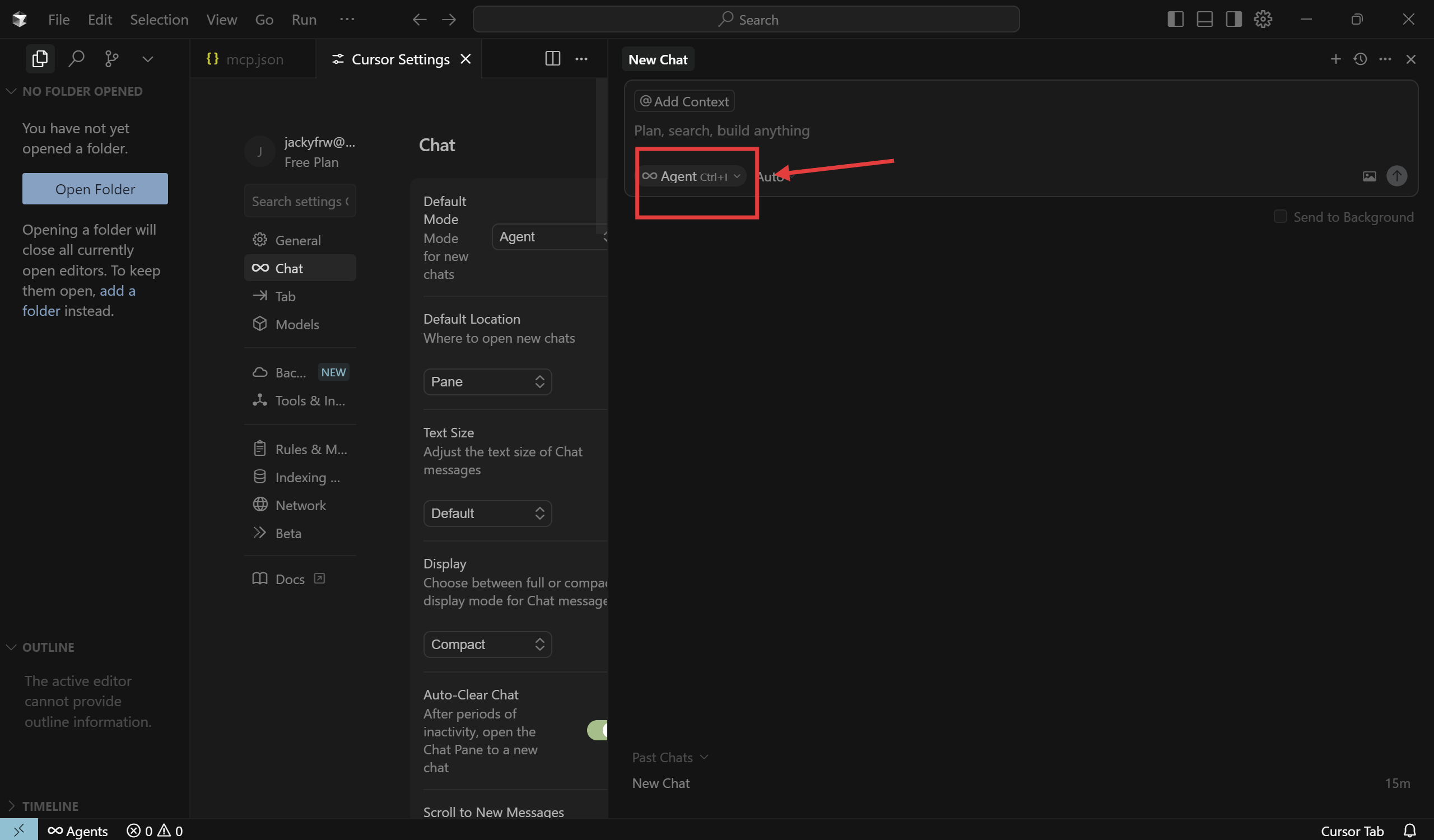The width and height of the screenshot is (1434, 840).
Task: Open General settings category
Action: tap(300, 240)
